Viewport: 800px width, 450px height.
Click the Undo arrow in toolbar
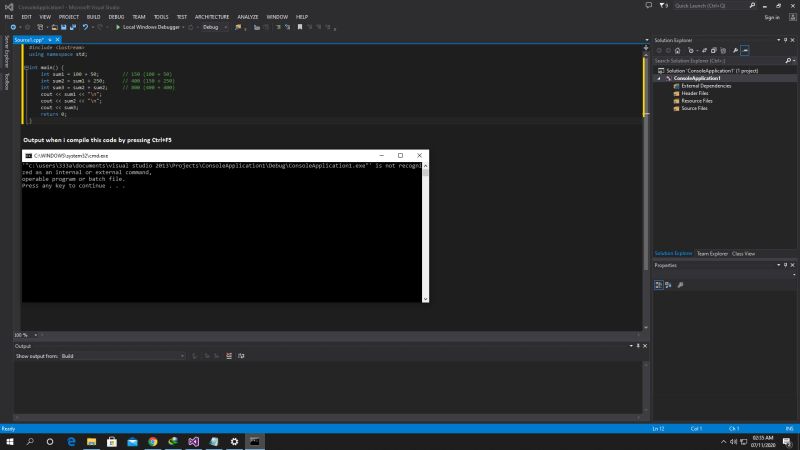click(85, 27)
